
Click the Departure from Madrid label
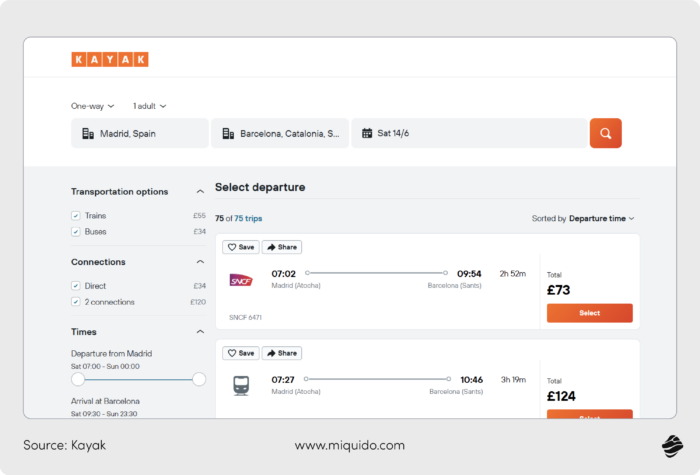112,354
